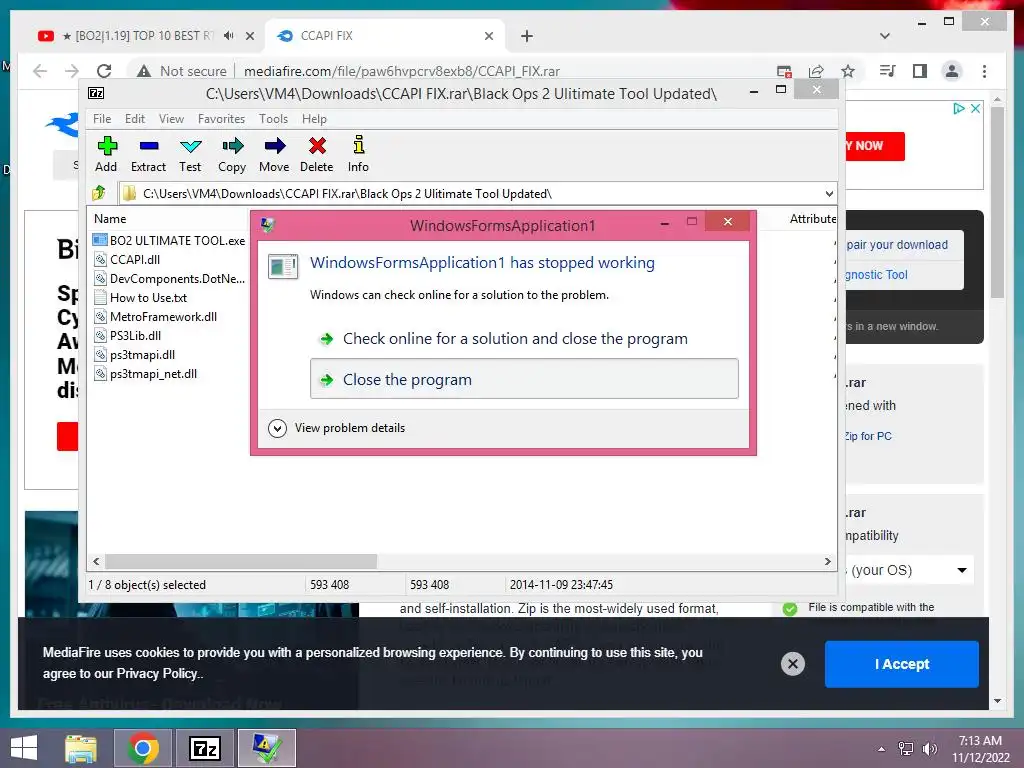The height and width of the screenshot is (768, 1024).
Task: Select MetroFramework.dll file
Action: 155,317
